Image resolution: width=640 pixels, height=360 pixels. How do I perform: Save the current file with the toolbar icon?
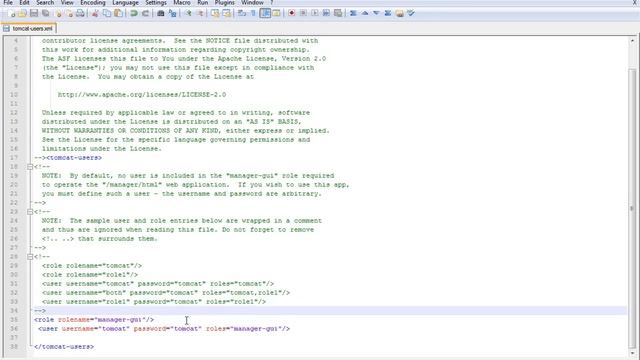coord(34,13)
